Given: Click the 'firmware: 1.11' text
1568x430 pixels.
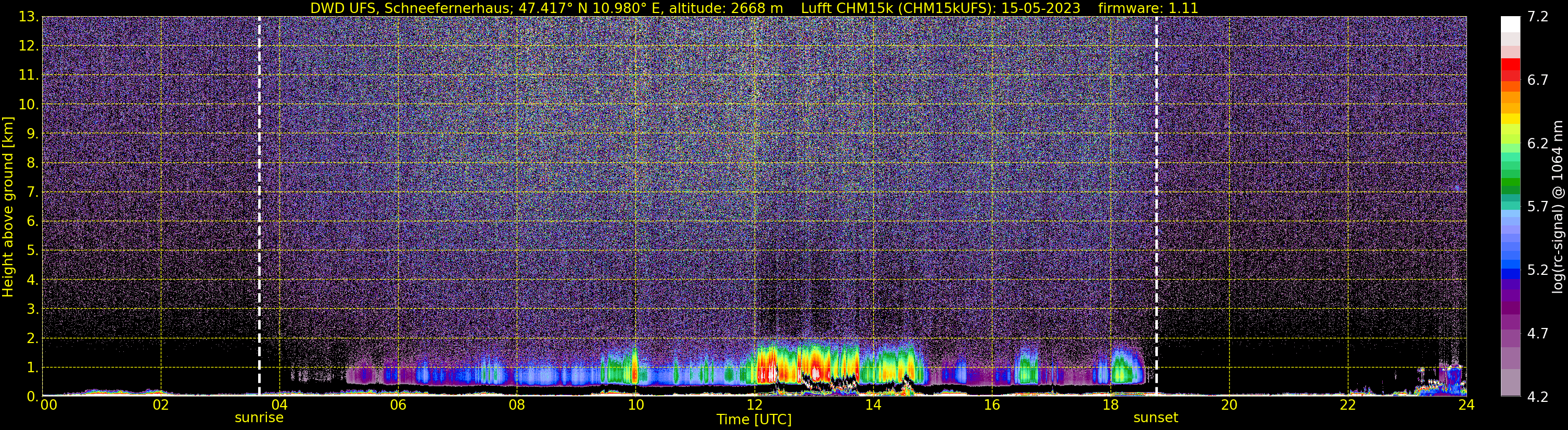Looking at the screenshot, I should pos(1148,8).
